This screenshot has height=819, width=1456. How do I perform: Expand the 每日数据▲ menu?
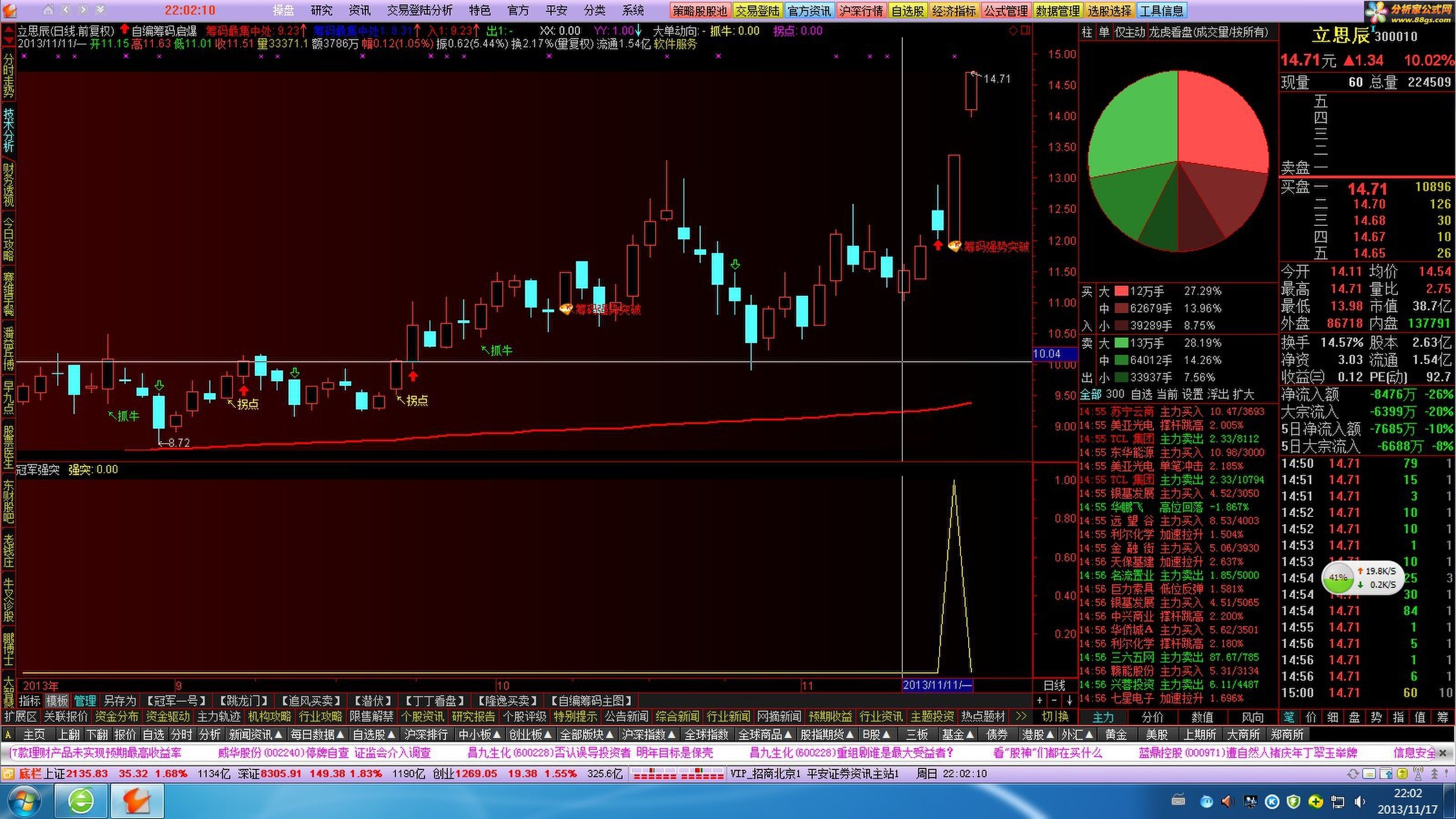pyautogui.click(x=318, y=734)
